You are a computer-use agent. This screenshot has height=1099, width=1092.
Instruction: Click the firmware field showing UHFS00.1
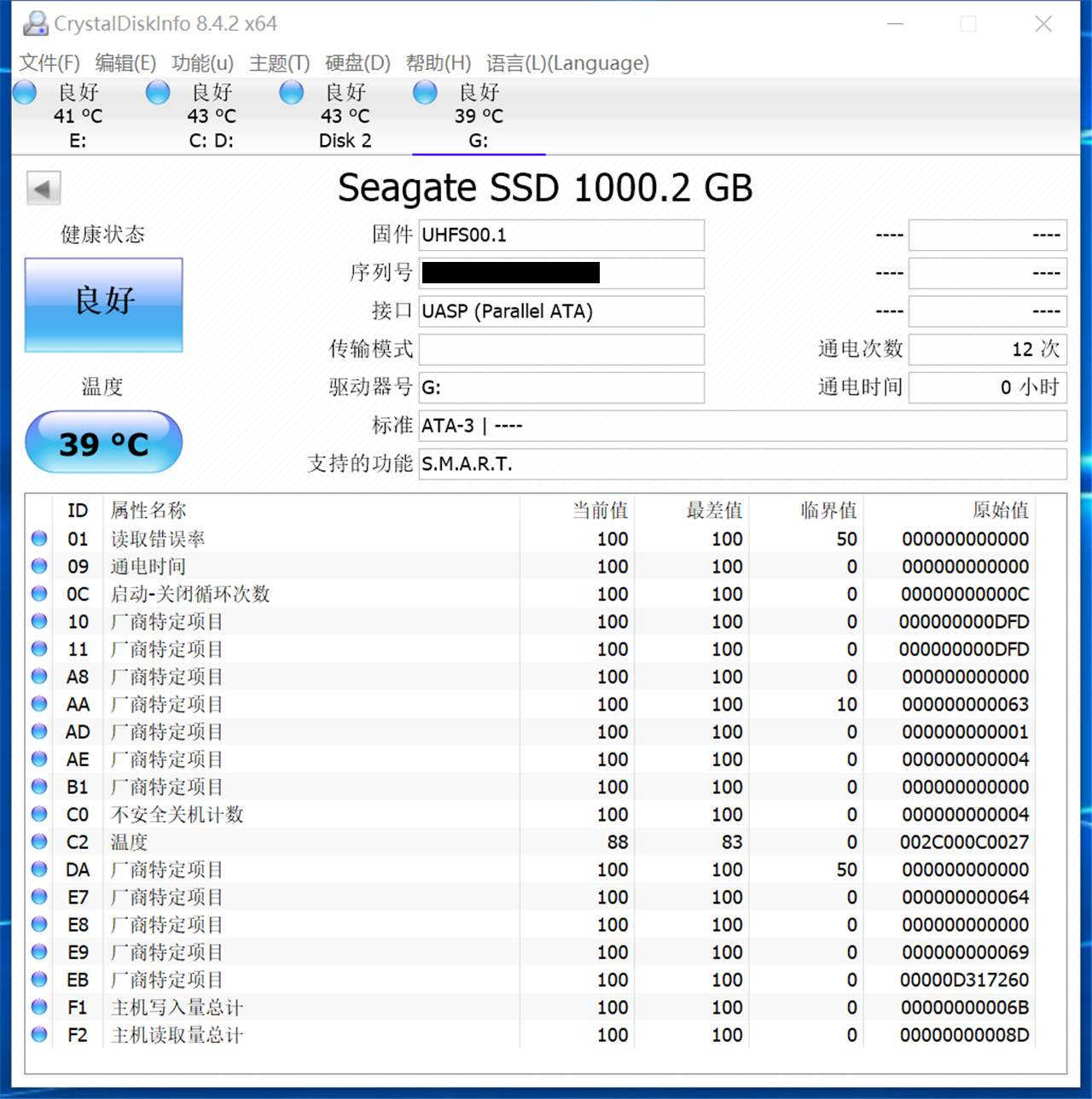pyautogui.click(x=561, y=235)
